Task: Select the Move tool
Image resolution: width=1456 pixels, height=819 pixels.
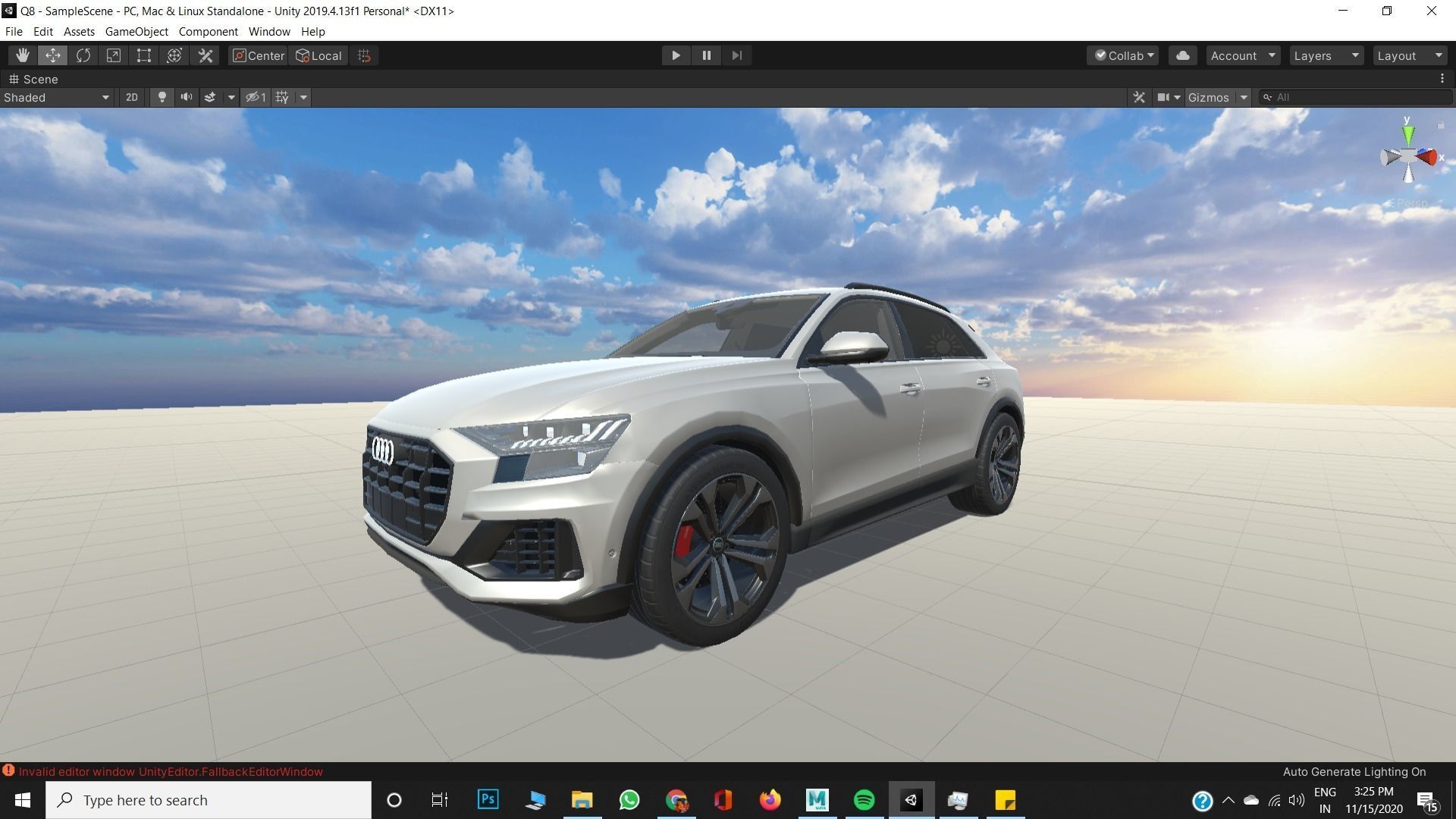Action: 52,55
